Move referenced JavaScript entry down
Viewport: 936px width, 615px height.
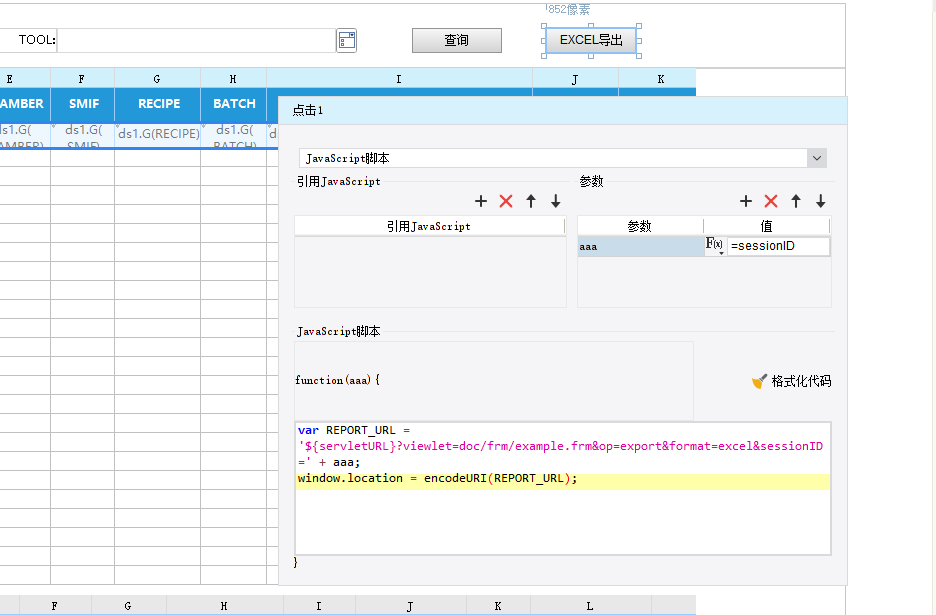coord(556,201)
